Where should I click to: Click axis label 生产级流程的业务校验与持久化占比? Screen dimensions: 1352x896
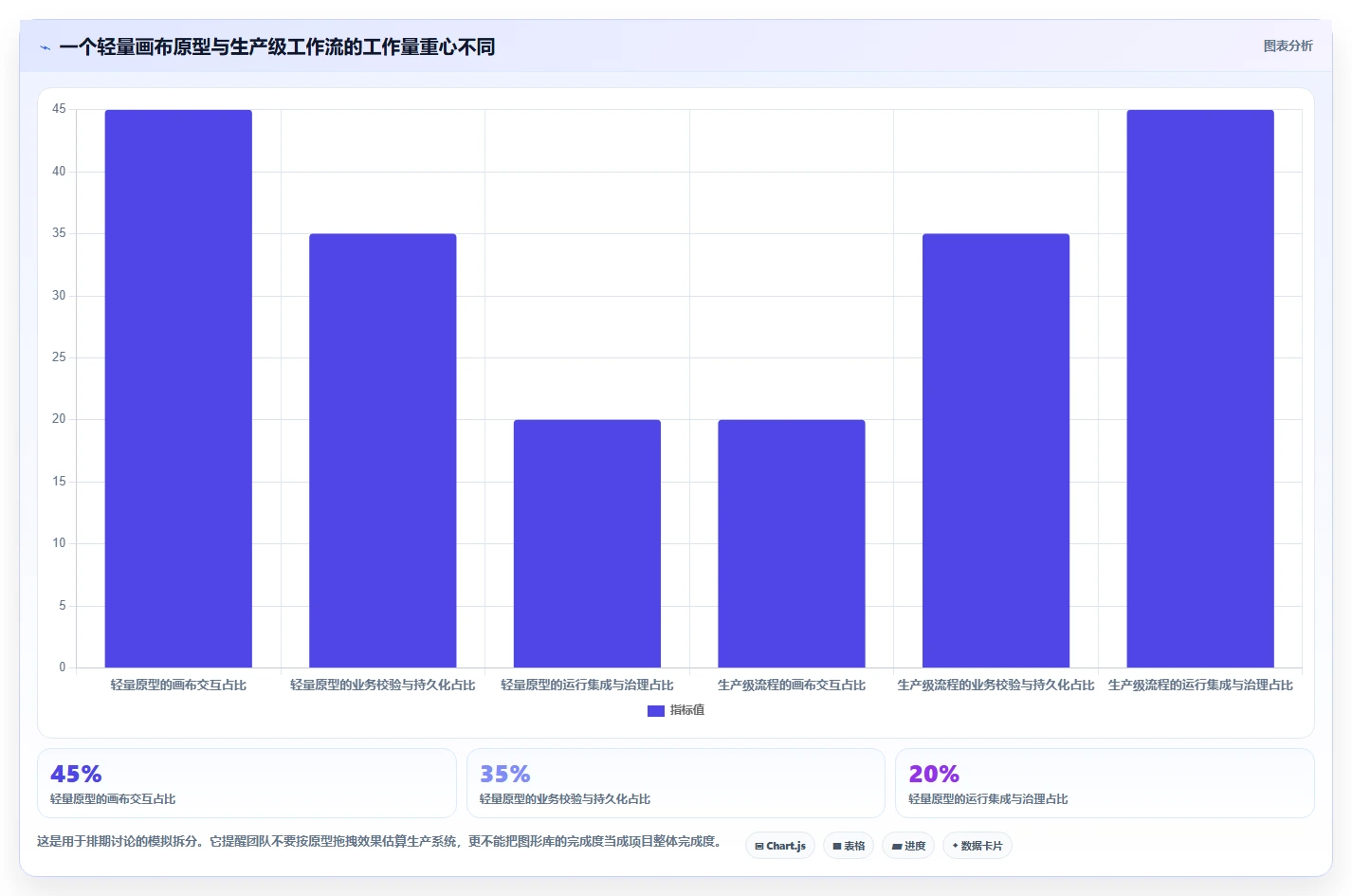coord(996,685)
